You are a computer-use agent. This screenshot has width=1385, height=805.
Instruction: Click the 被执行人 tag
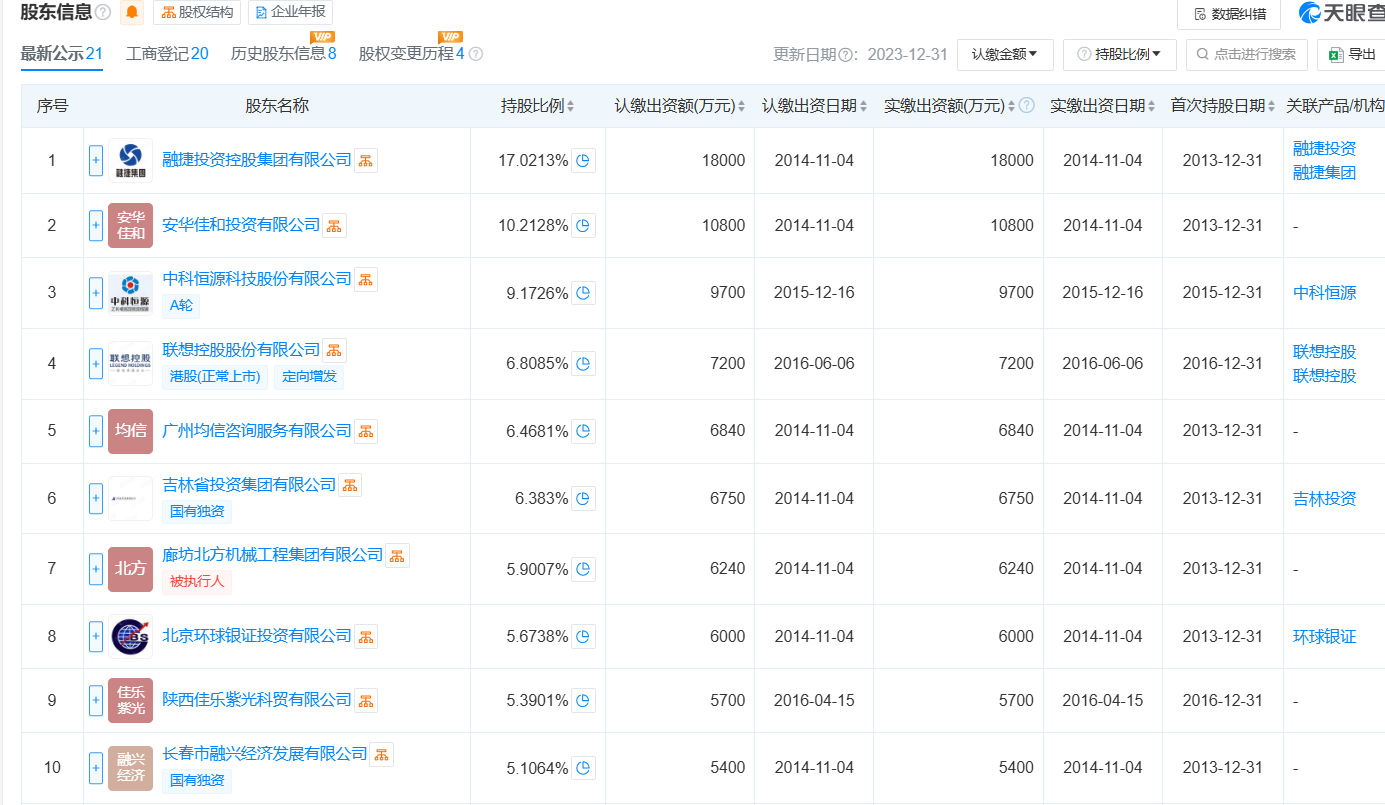pyautogui.click(x=197, y=582)
